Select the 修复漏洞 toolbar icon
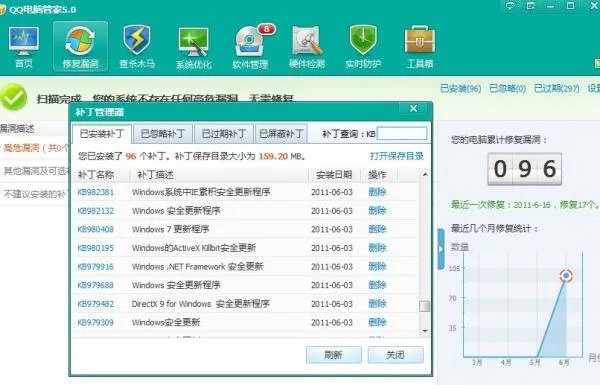Screen dimensions: 600x385 [x=80, y=47]
